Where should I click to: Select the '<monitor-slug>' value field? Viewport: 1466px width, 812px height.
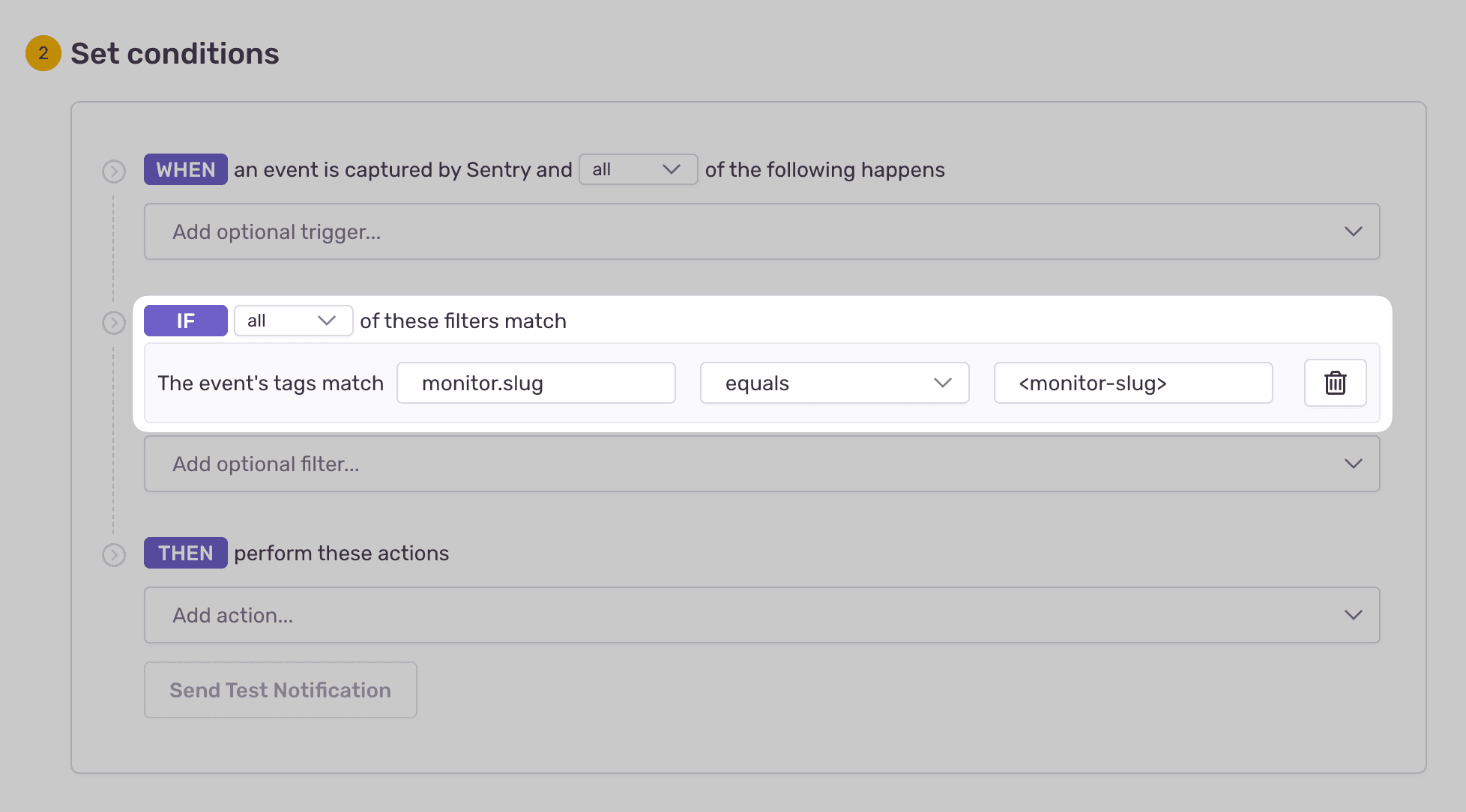pos(1132,383)
